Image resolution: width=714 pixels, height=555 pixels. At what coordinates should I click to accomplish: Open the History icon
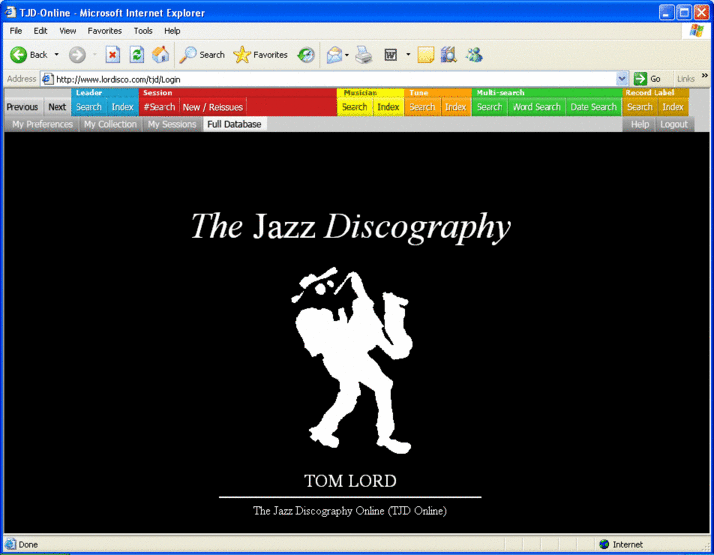point(306,55)
